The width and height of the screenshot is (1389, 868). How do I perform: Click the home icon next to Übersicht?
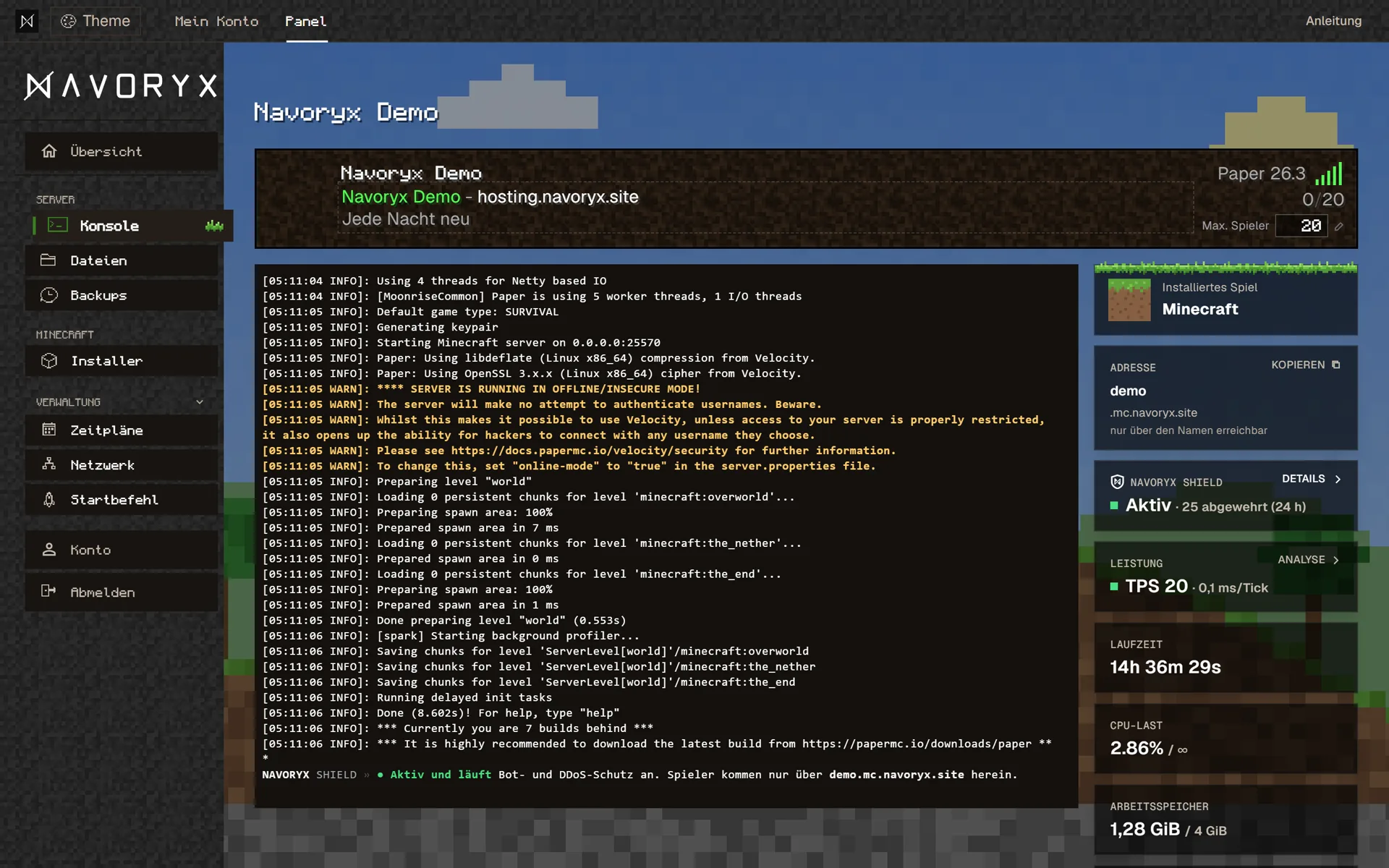[x=49, y=151]
